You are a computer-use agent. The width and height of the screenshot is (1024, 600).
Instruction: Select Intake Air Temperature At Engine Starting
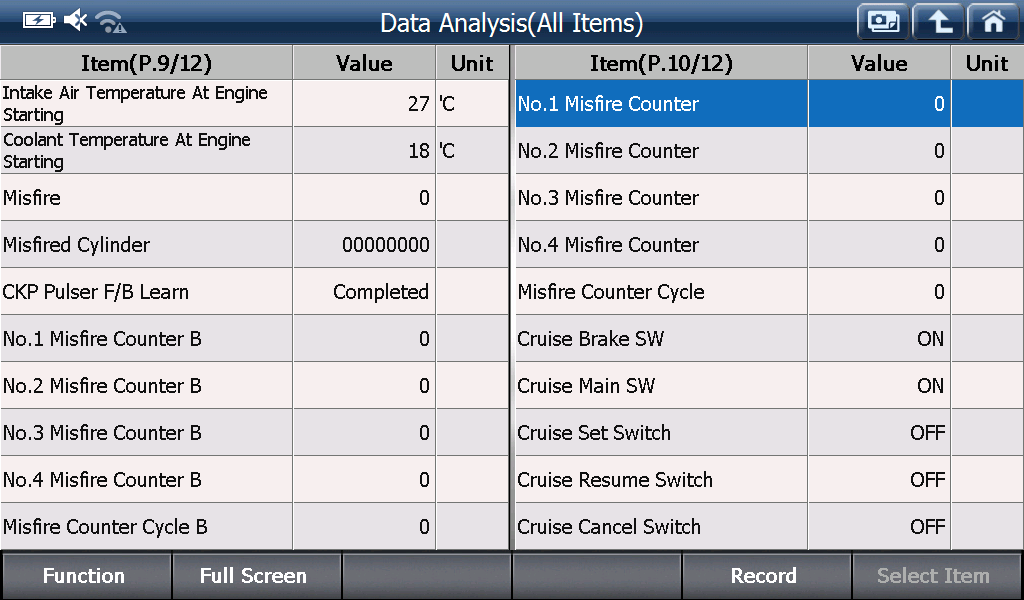[255, 103]
